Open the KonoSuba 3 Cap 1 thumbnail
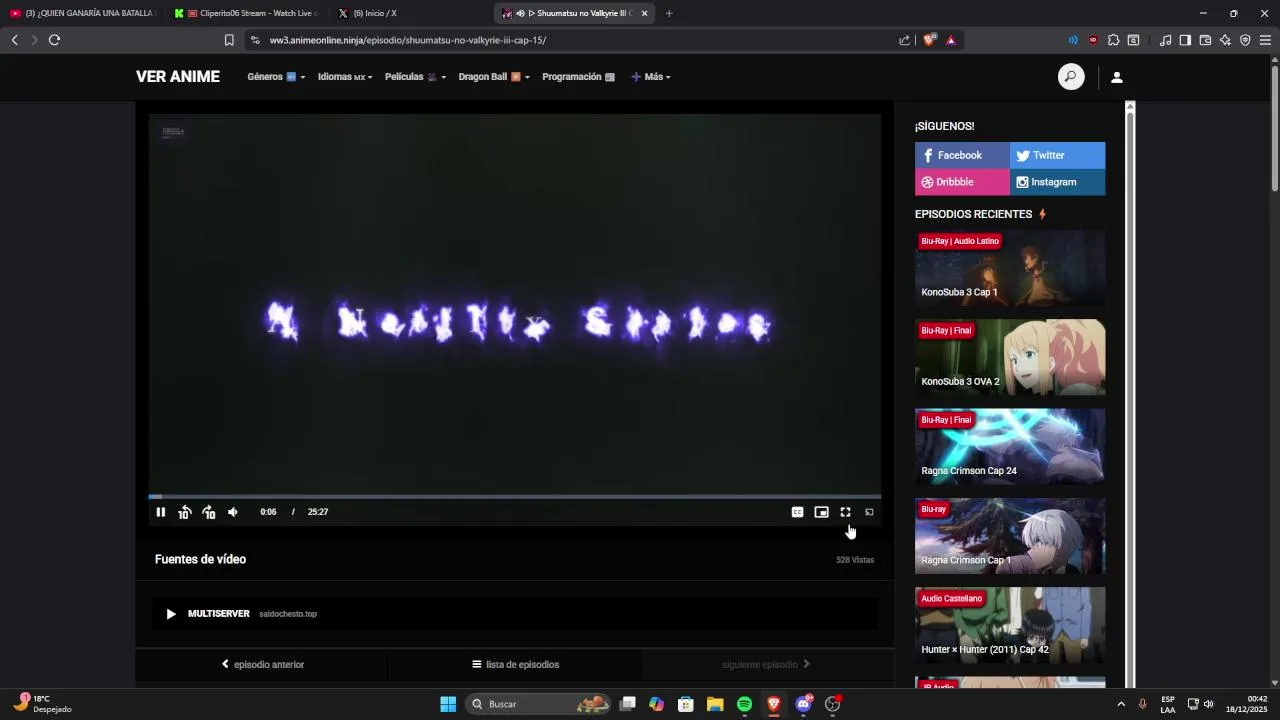1280x720 pixels. (x=1010, y=268)
